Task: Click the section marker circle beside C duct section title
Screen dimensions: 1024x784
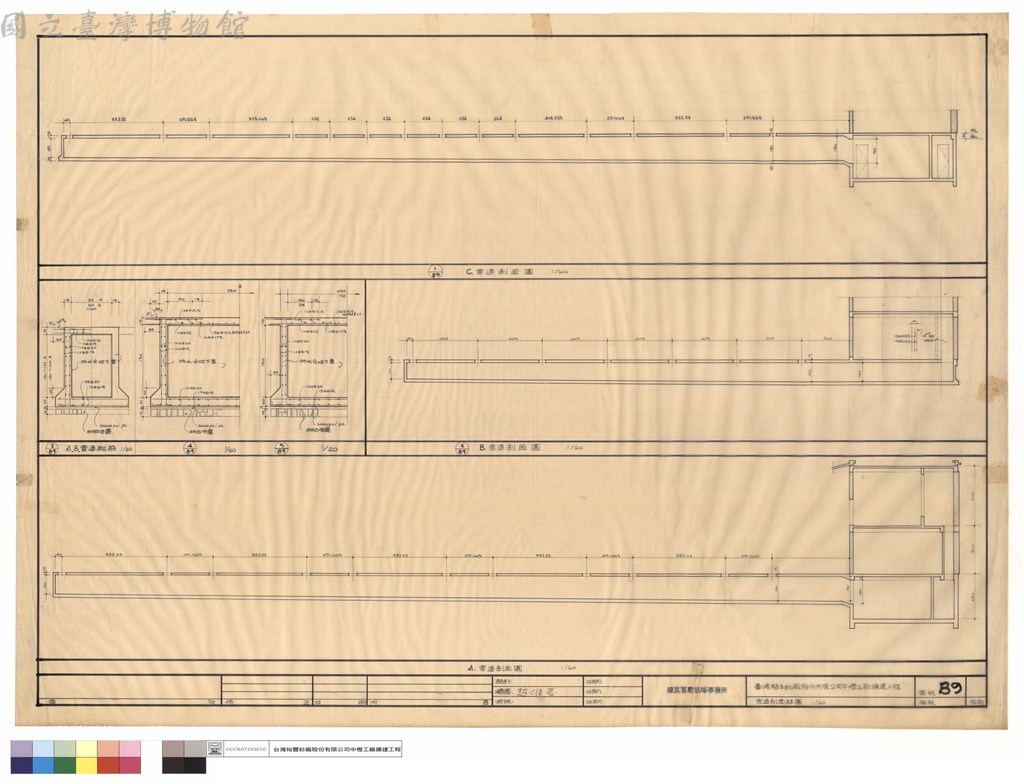Action: tap(436, 271)
